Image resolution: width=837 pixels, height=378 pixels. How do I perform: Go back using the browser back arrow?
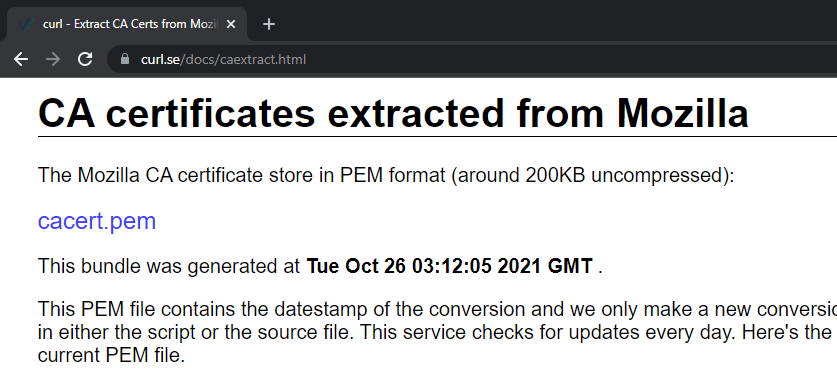[x=21, y=59]
